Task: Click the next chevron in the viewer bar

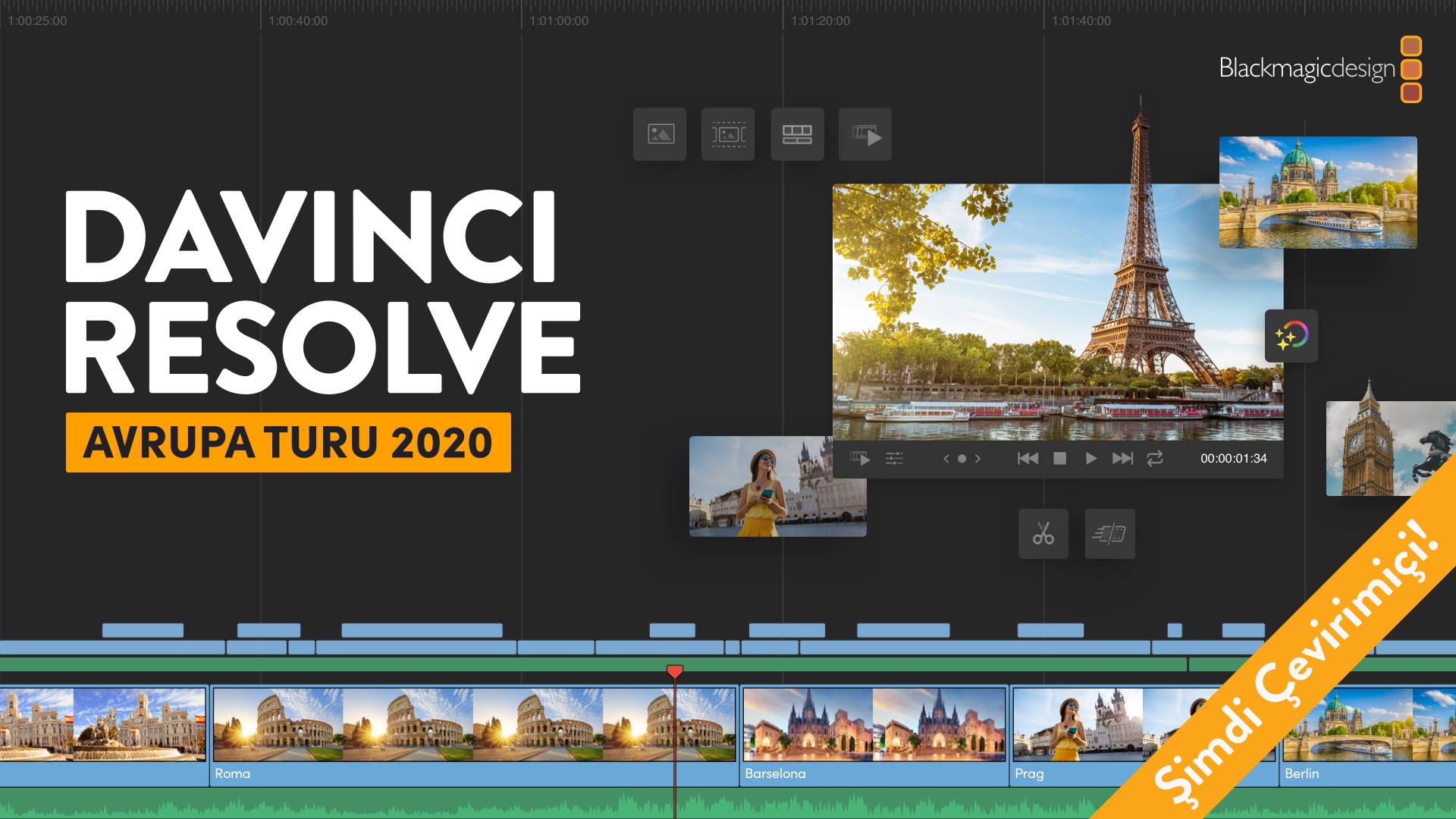Action: pyautogui.click(x=977, y=458)
